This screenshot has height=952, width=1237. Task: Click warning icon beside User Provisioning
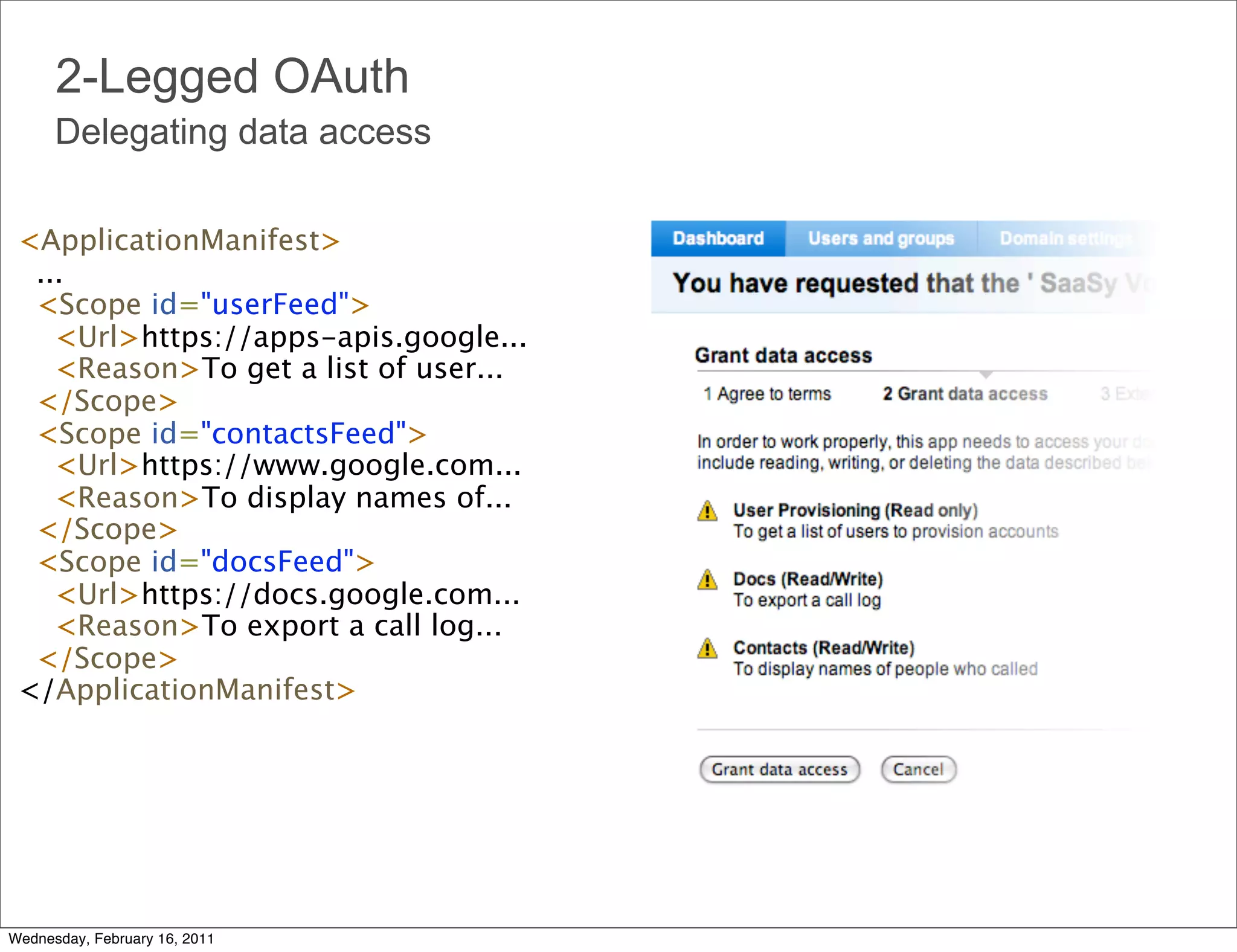707,511
